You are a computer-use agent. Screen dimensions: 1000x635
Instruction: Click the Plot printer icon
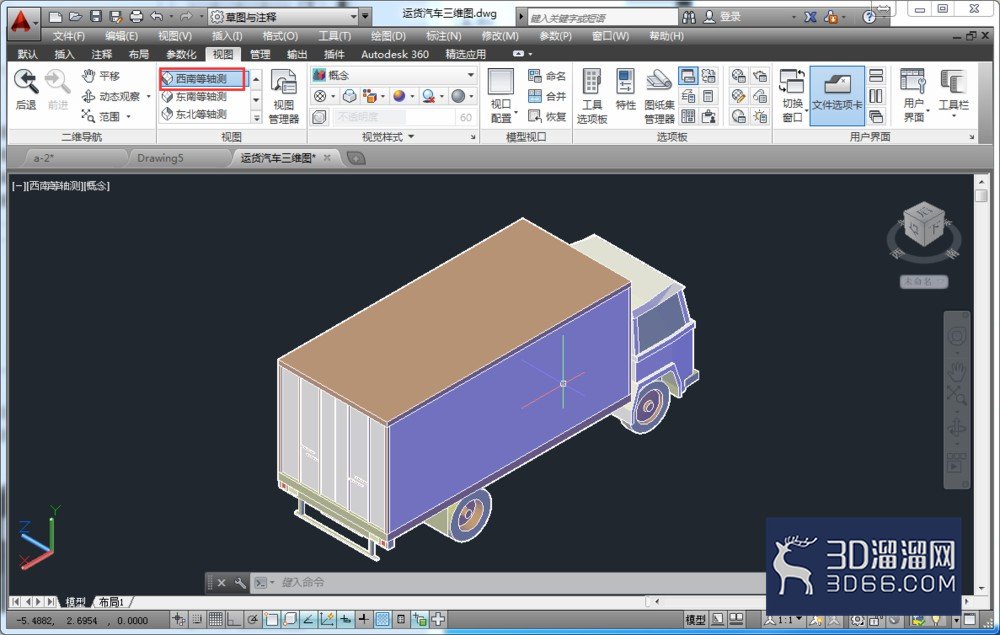(136, 17)
